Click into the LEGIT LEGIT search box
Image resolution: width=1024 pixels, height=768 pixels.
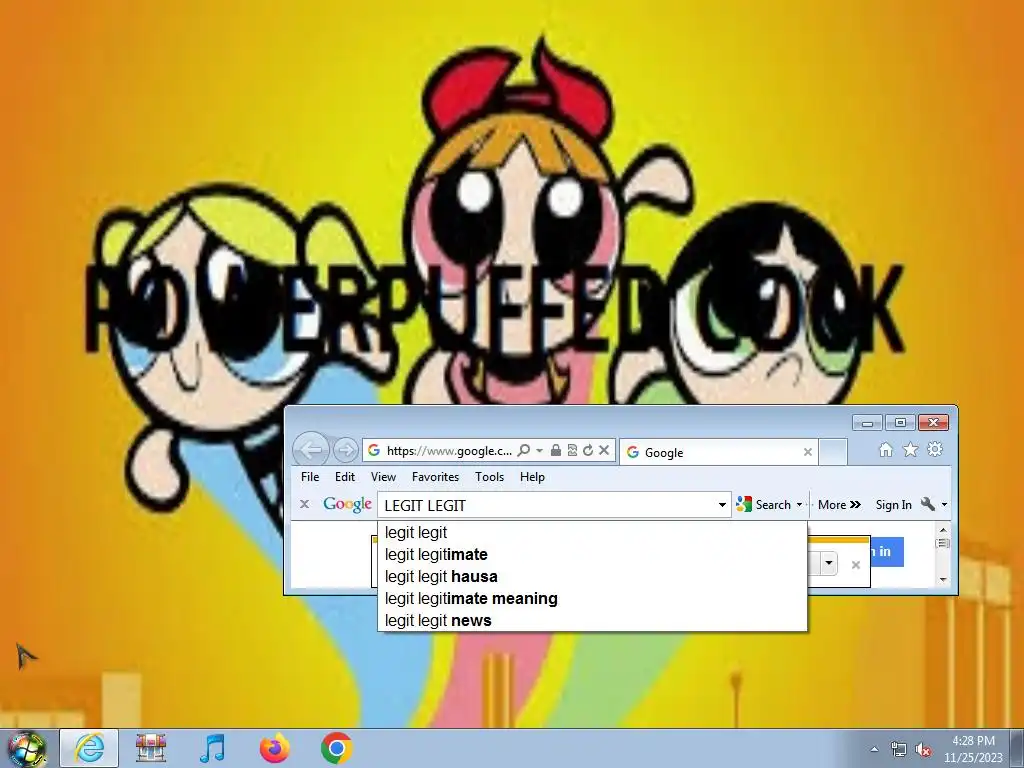click(x=546, y=505)
